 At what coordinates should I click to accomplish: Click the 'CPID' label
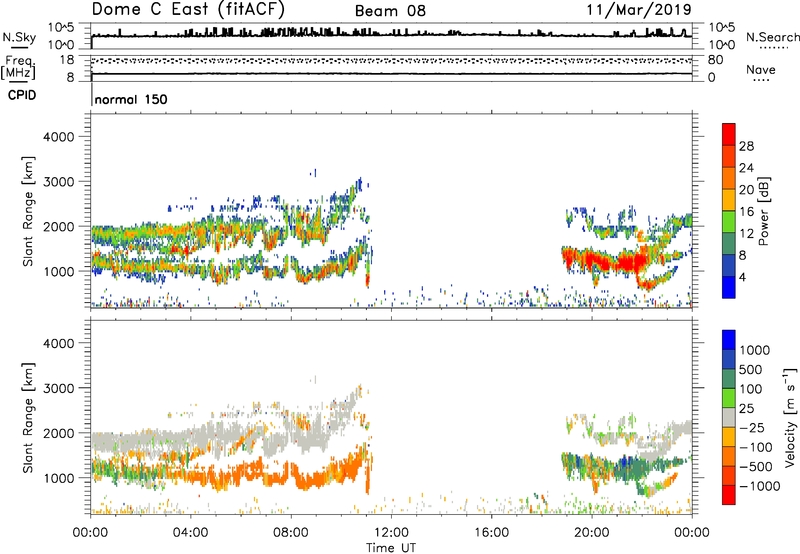click(22, 95)
